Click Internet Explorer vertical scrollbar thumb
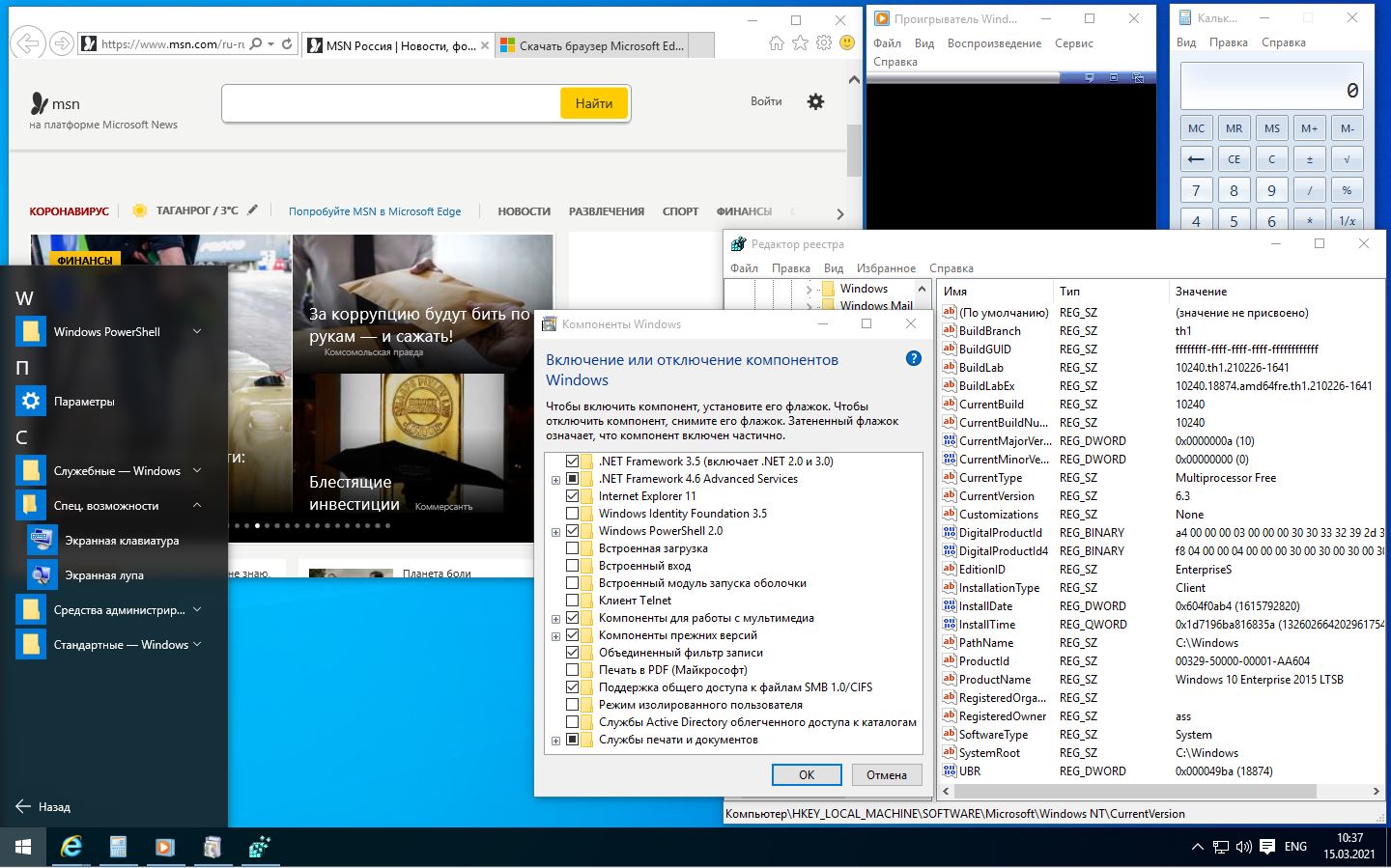The height and width of the screenshot is (868, 1391). click(x=854, y=151)
